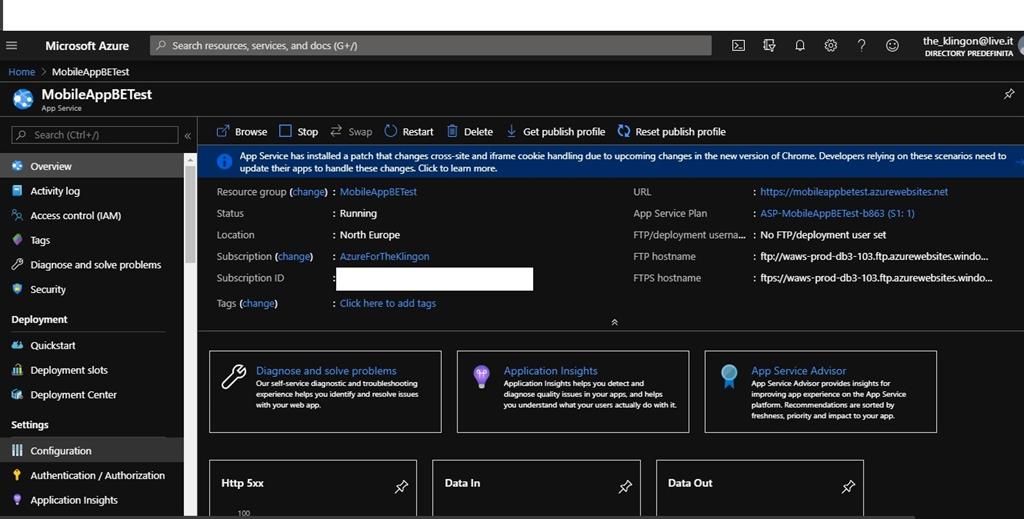Pin the MobileAppBETest blade
Screen dimensions: 1024x519
coord(1009,94)
